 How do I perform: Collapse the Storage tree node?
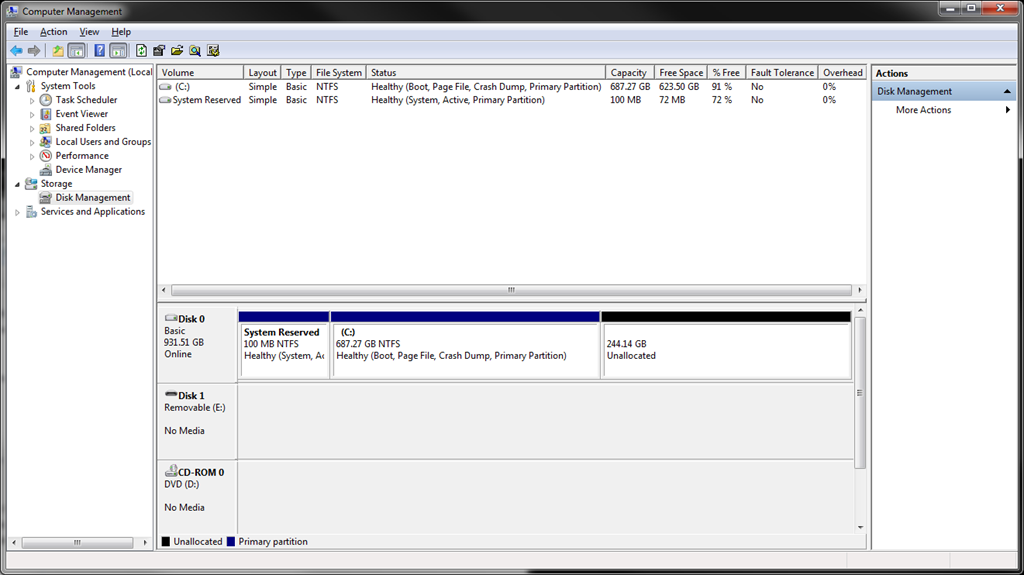click(18, 184)
